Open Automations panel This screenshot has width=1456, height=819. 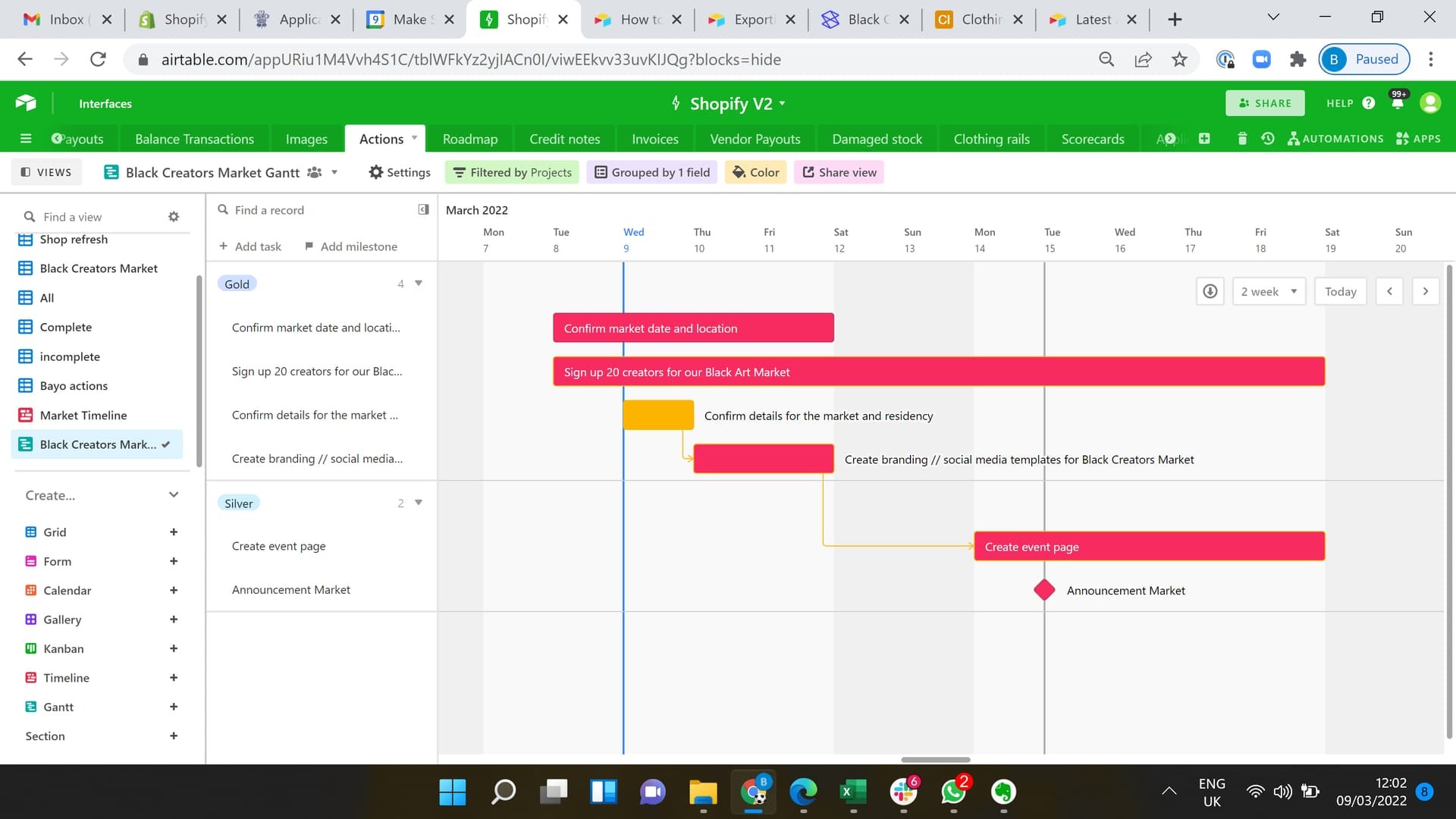tap(1335, 139)
